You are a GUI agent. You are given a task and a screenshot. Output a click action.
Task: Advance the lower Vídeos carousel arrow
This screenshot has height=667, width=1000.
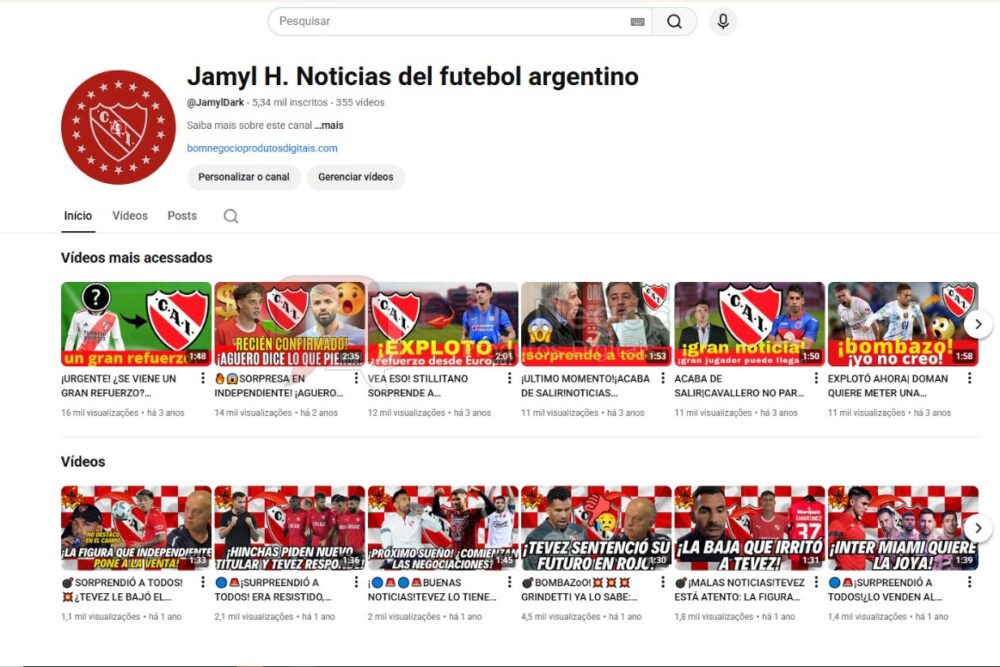[x=978, y=527]
